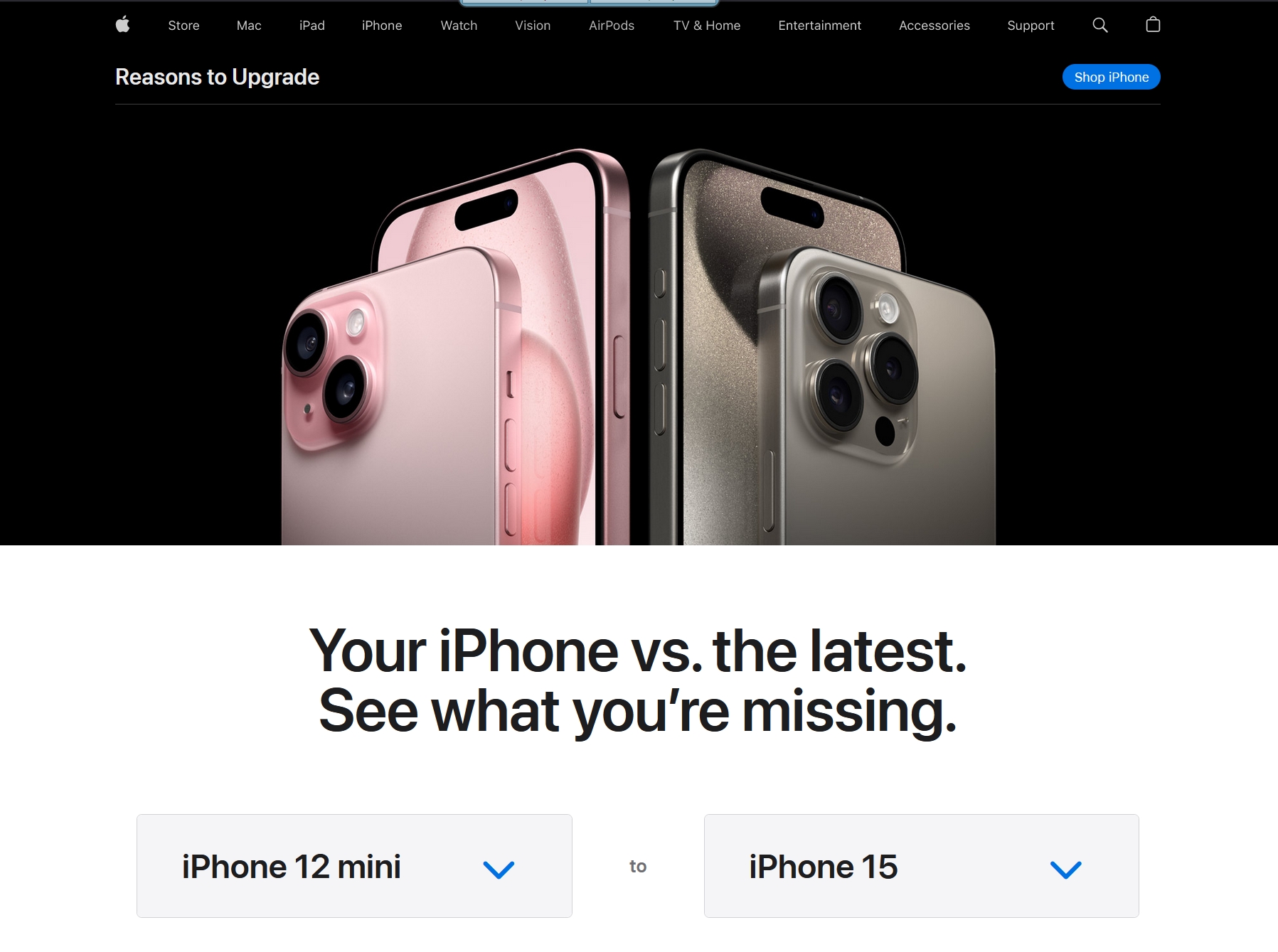Click the titanium iPhone 15 Pro image
Screen dimensions: 1278x952
click(x=821, y=347)
